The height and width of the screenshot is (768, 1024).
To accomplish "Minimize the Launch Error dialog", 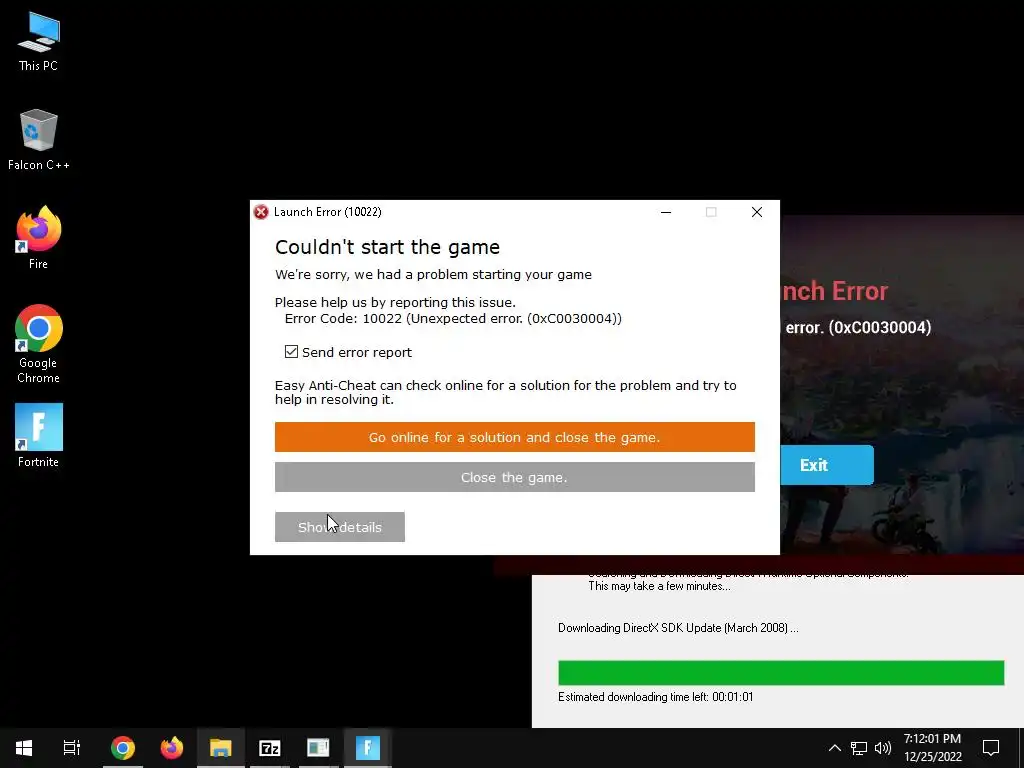I will 666,212.
